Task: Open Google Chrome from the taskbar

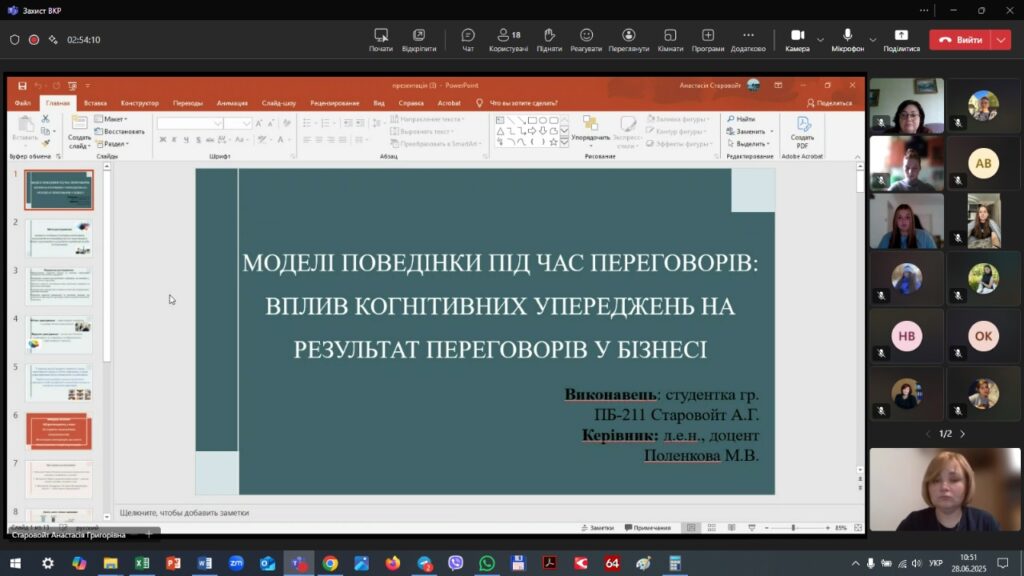Action: point(330,563)
